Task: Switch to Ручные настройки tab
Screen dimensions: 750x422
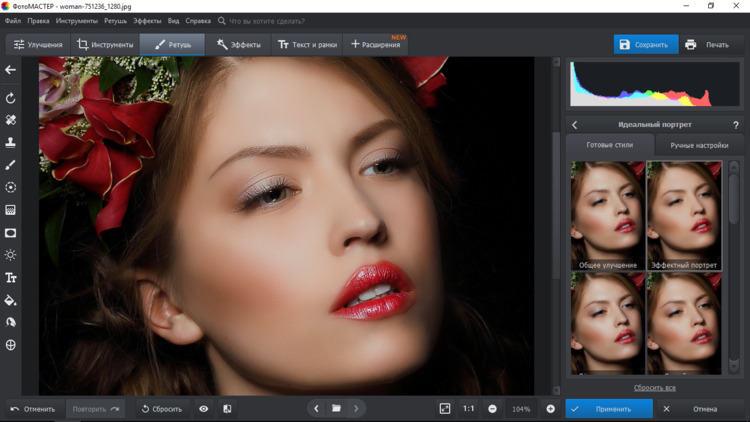Action: click(699, 145)
